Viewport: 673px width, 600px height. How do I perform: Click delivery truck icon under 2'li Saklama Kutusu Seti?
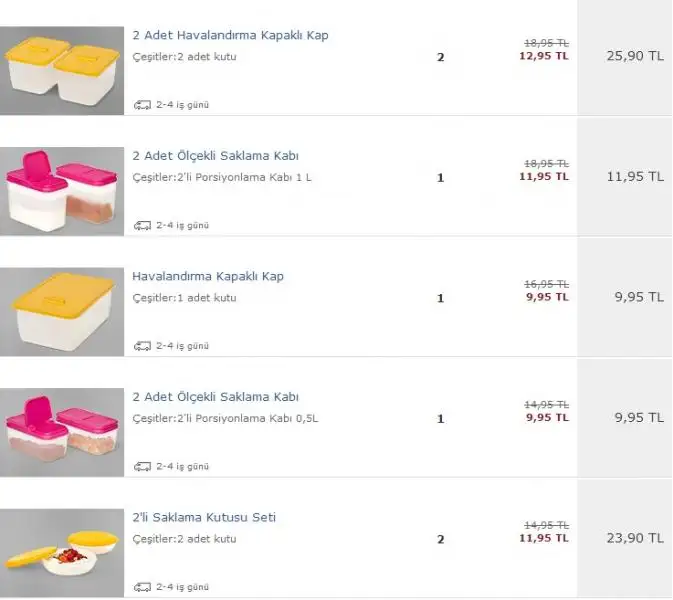tap(142, 587)
